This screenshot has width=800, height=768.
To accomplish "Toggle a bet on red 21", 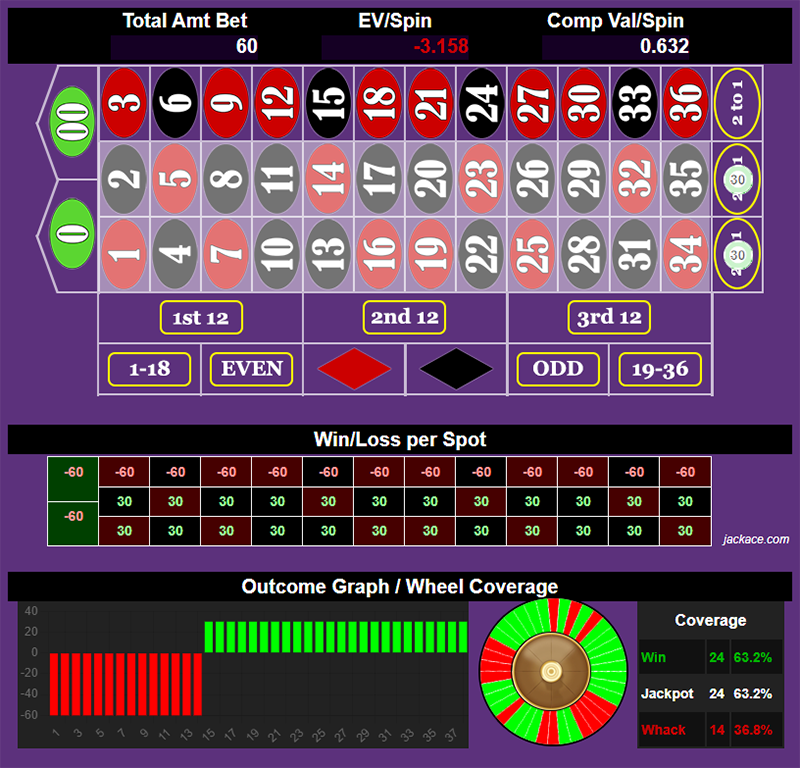I will (x=430, y=105).
